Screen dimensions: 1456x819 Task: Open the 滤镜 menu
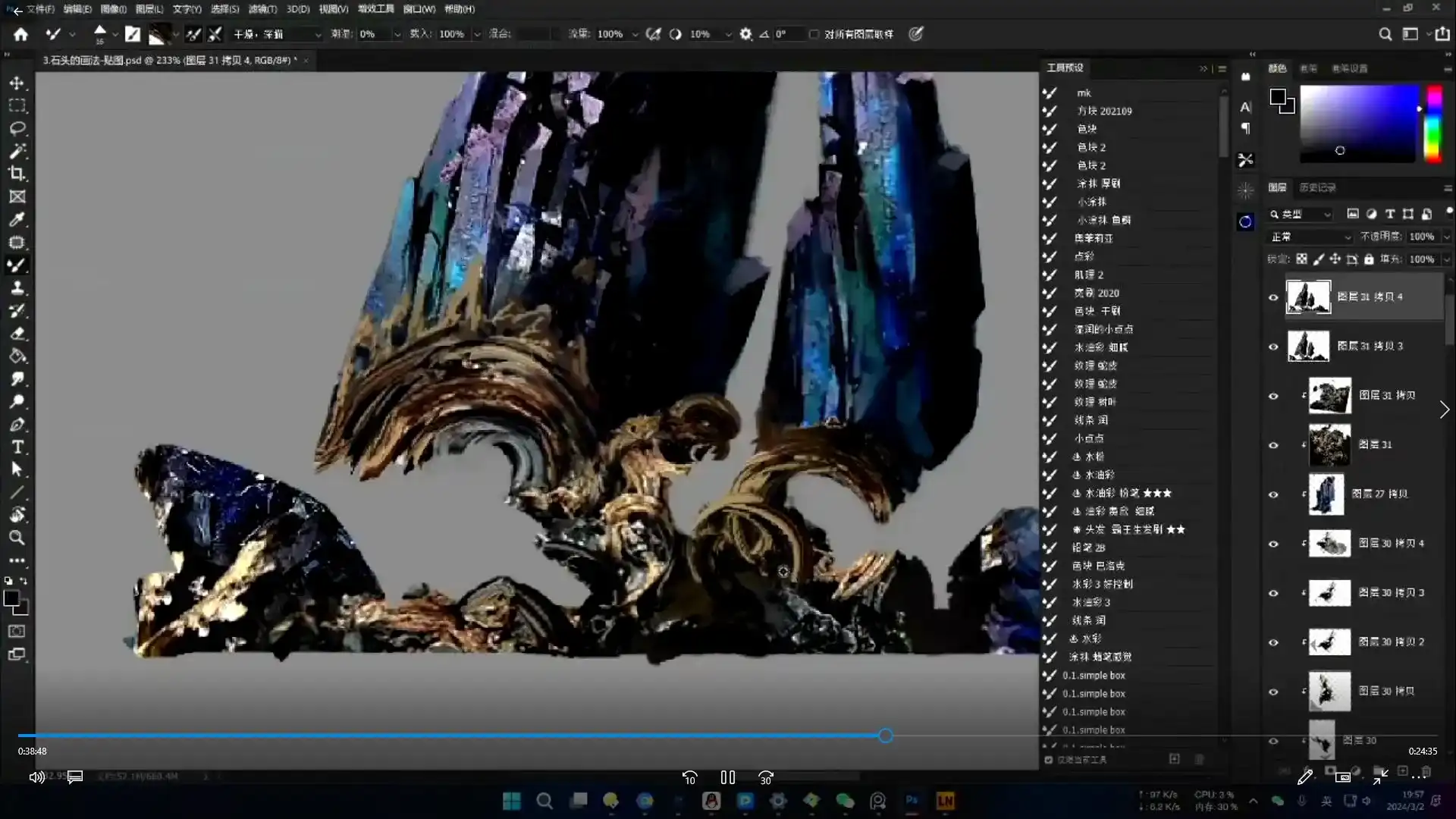(262, 9)
